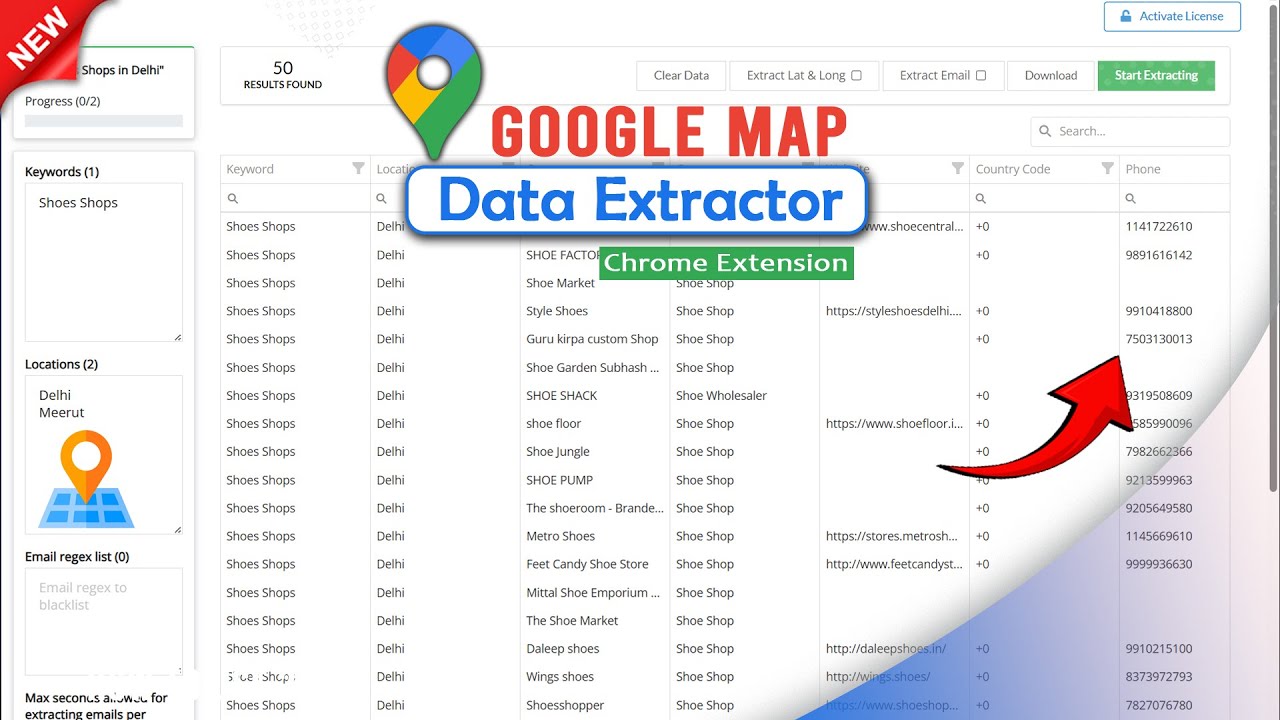Viewport: 1280px width, 720px height.
Task: Select phone number 1141722610
Action: pyautogui.click(x=1159, y=226)
